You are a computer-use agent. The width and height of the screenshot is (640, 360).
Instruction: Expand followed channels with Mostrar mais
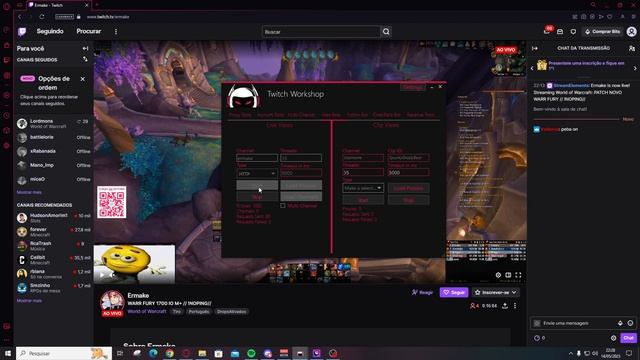click(x=29, y=192)
